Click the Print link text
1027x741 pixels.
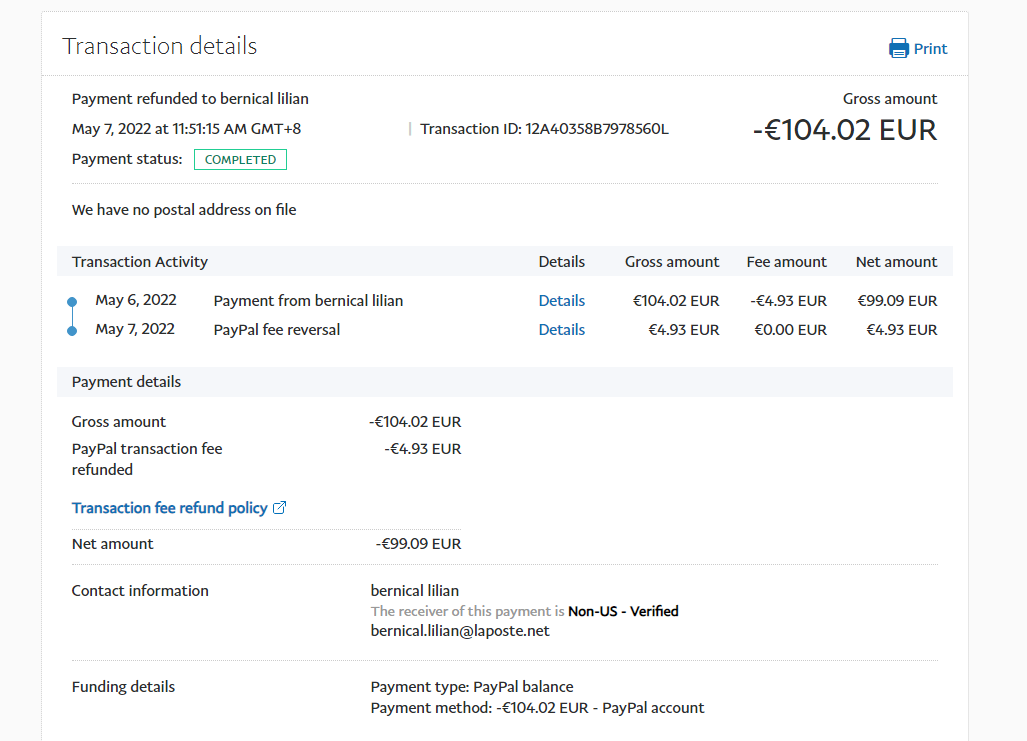point(930,49)
